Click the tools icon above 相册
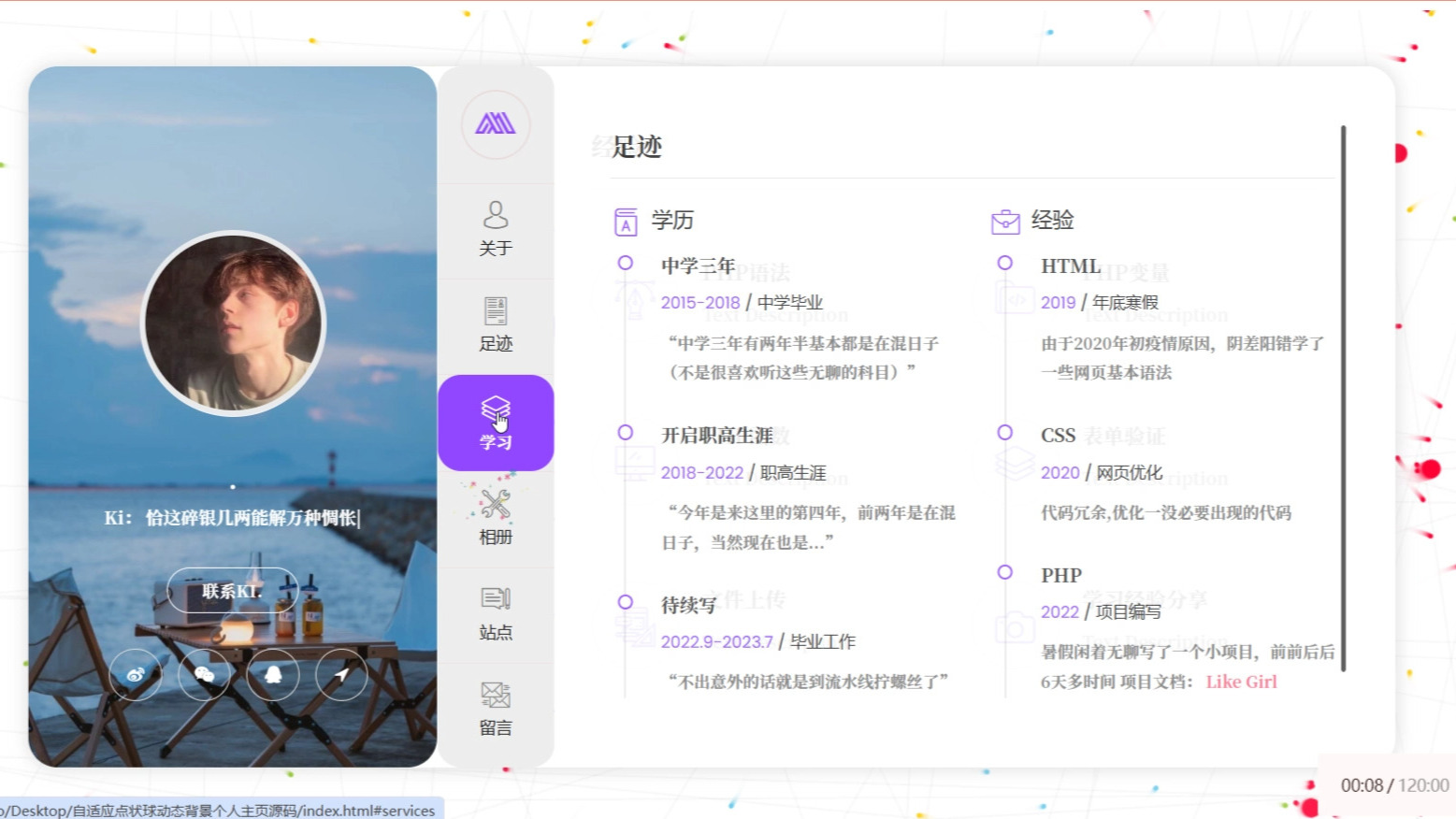This screenshot has width=1456, height=819. pyautogui.click(x=496, y=504)
